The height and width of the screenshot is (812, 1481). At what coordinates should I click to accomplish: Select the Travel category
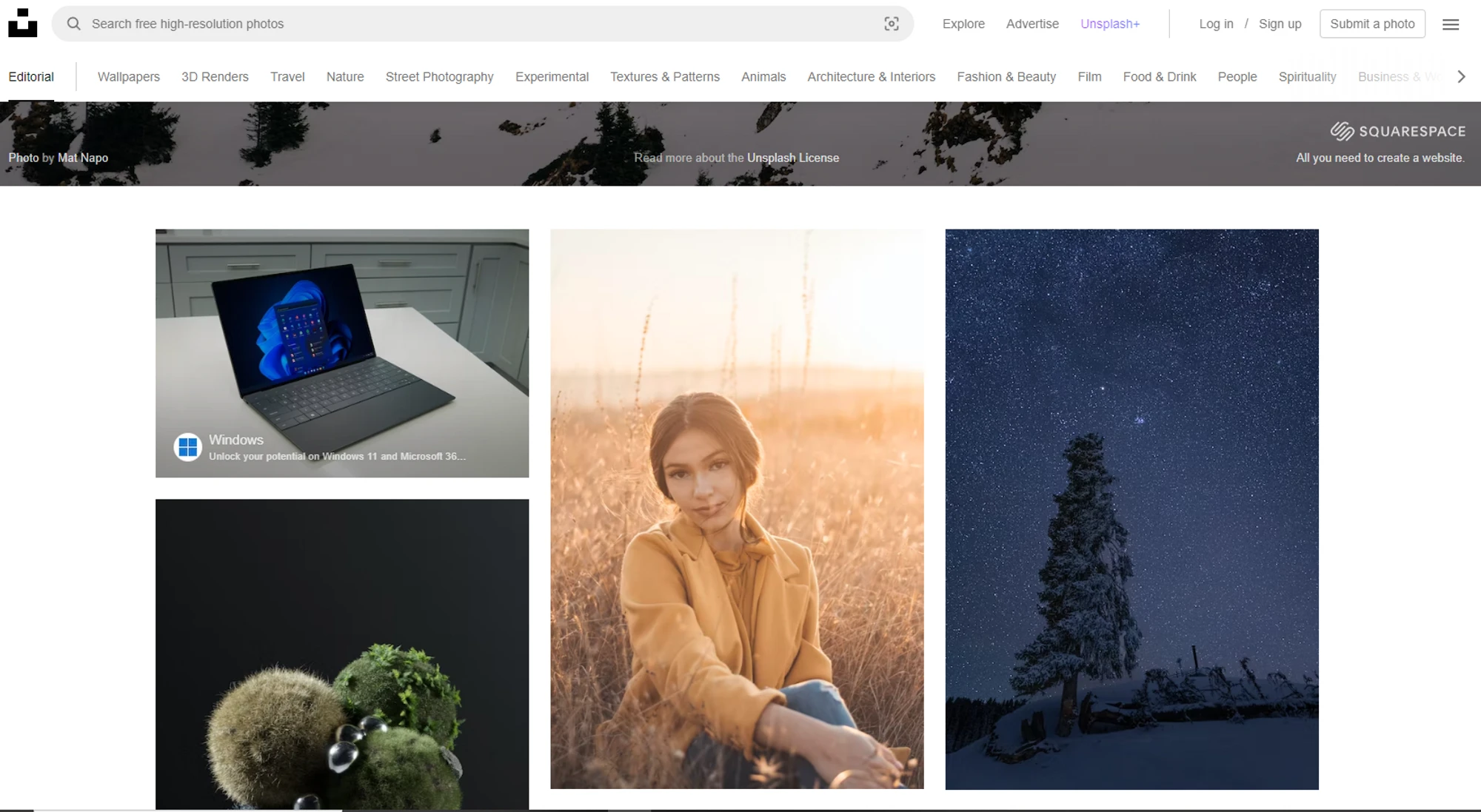pyautogui.click(x=287, y=76)
